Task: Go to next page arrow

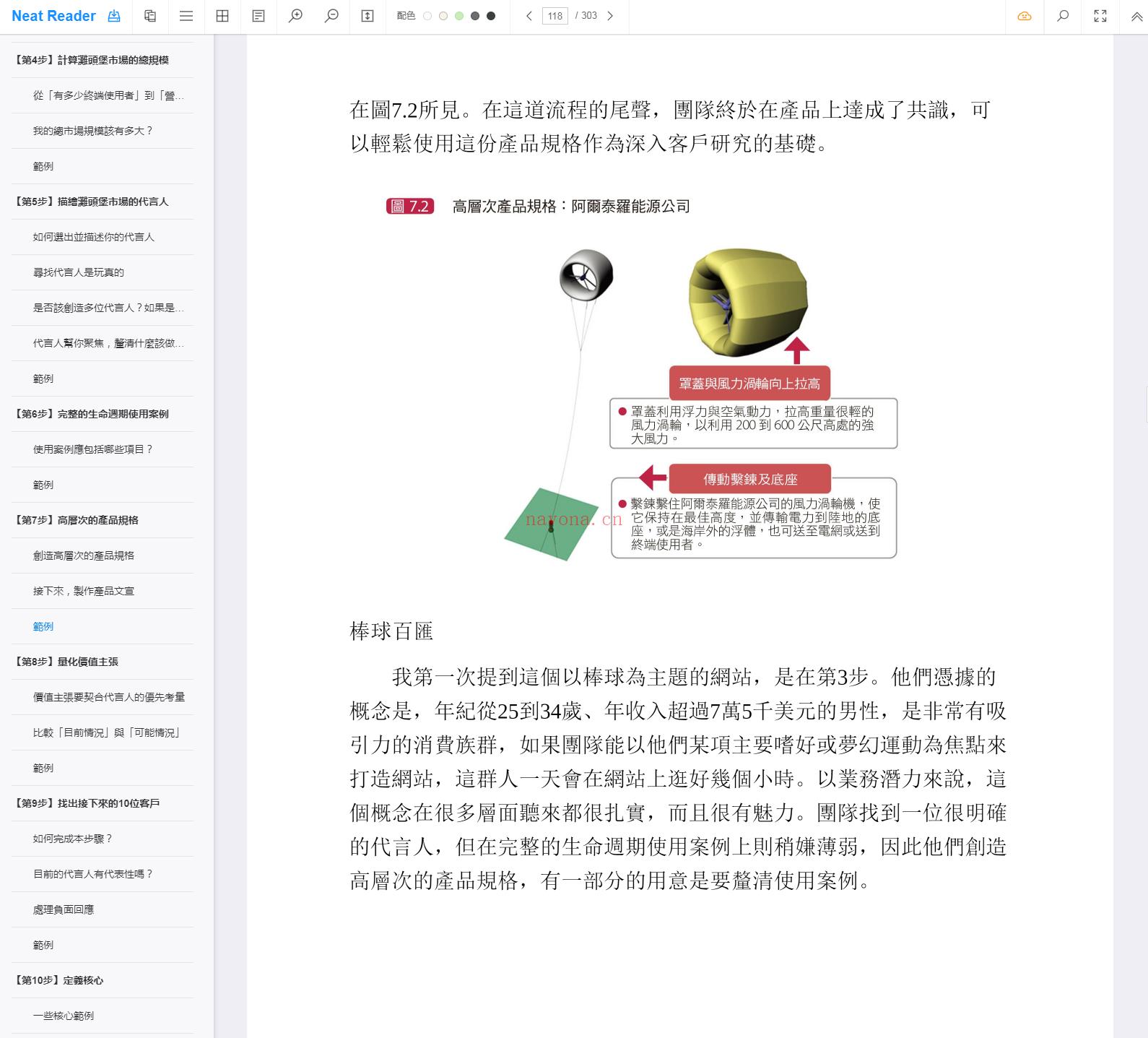Action: pyautogui.click(x=610, y=16)
